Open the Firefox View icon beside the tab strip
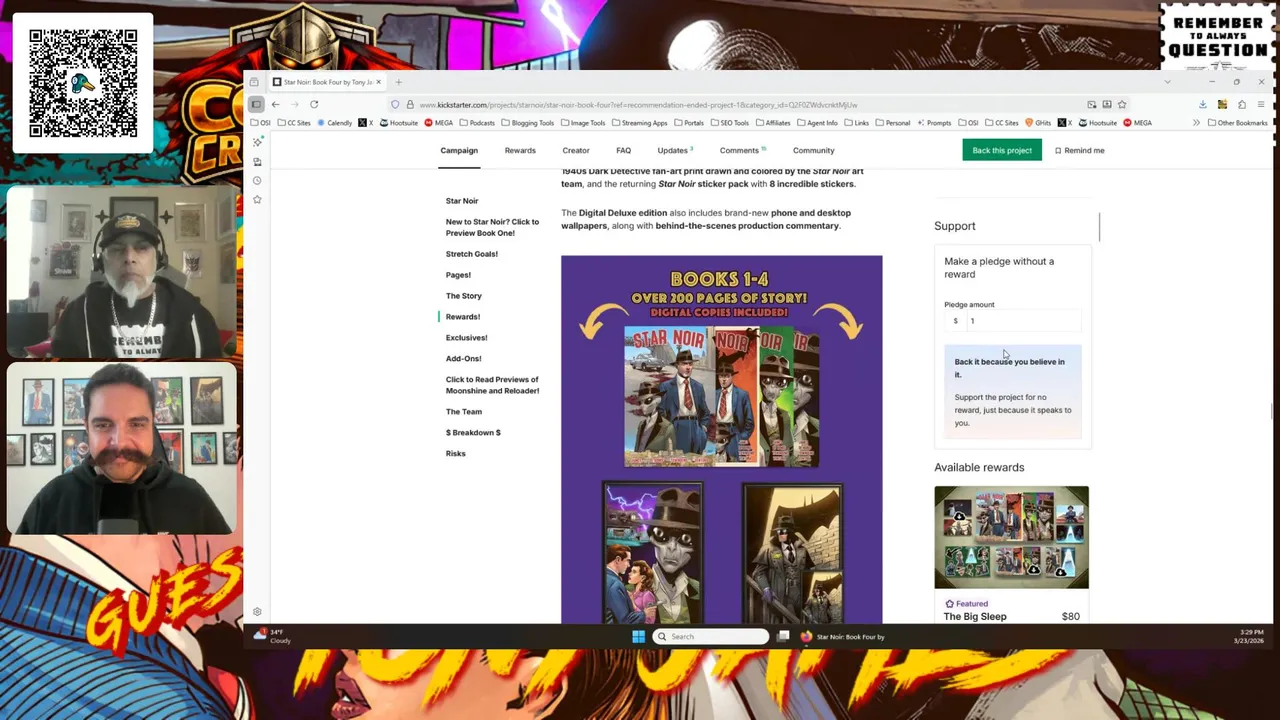Viewport: 1280px width, 720px height. 255,82
